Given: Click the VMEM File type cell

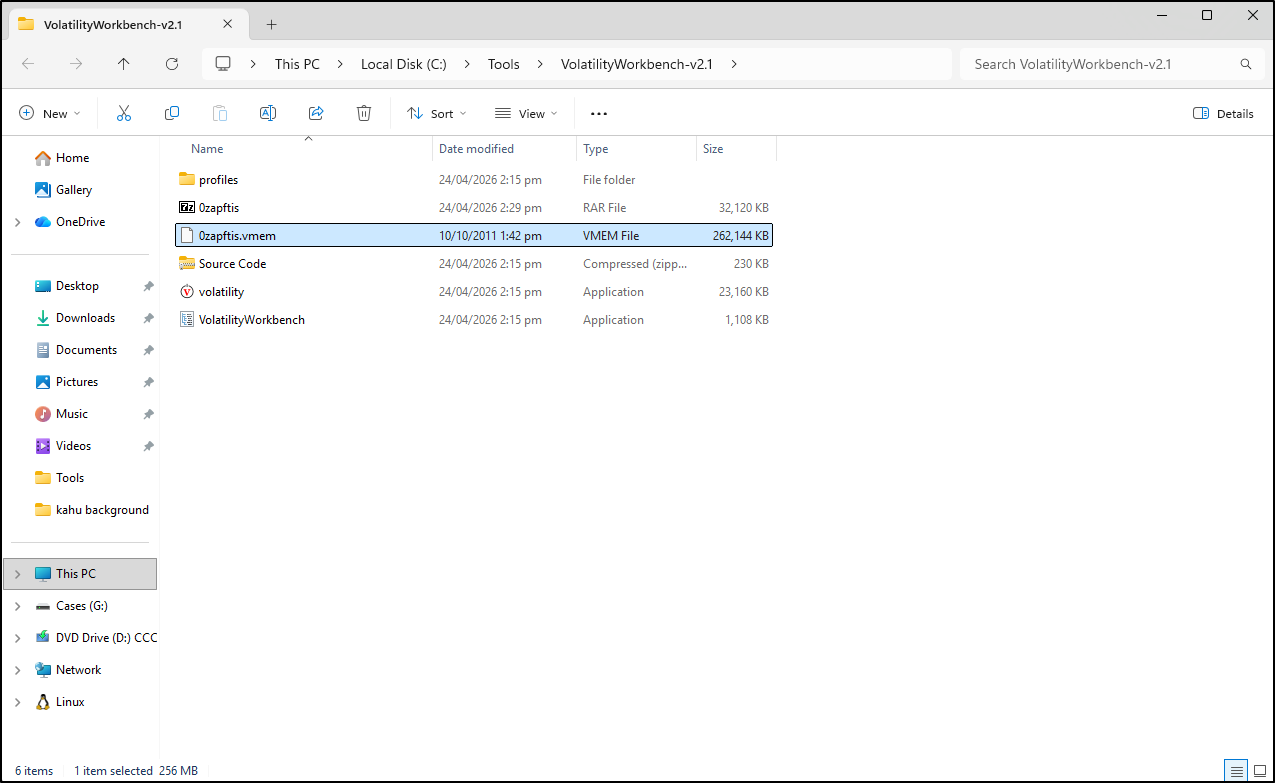Looking at the screenshot, I should [x=611, y=236].
